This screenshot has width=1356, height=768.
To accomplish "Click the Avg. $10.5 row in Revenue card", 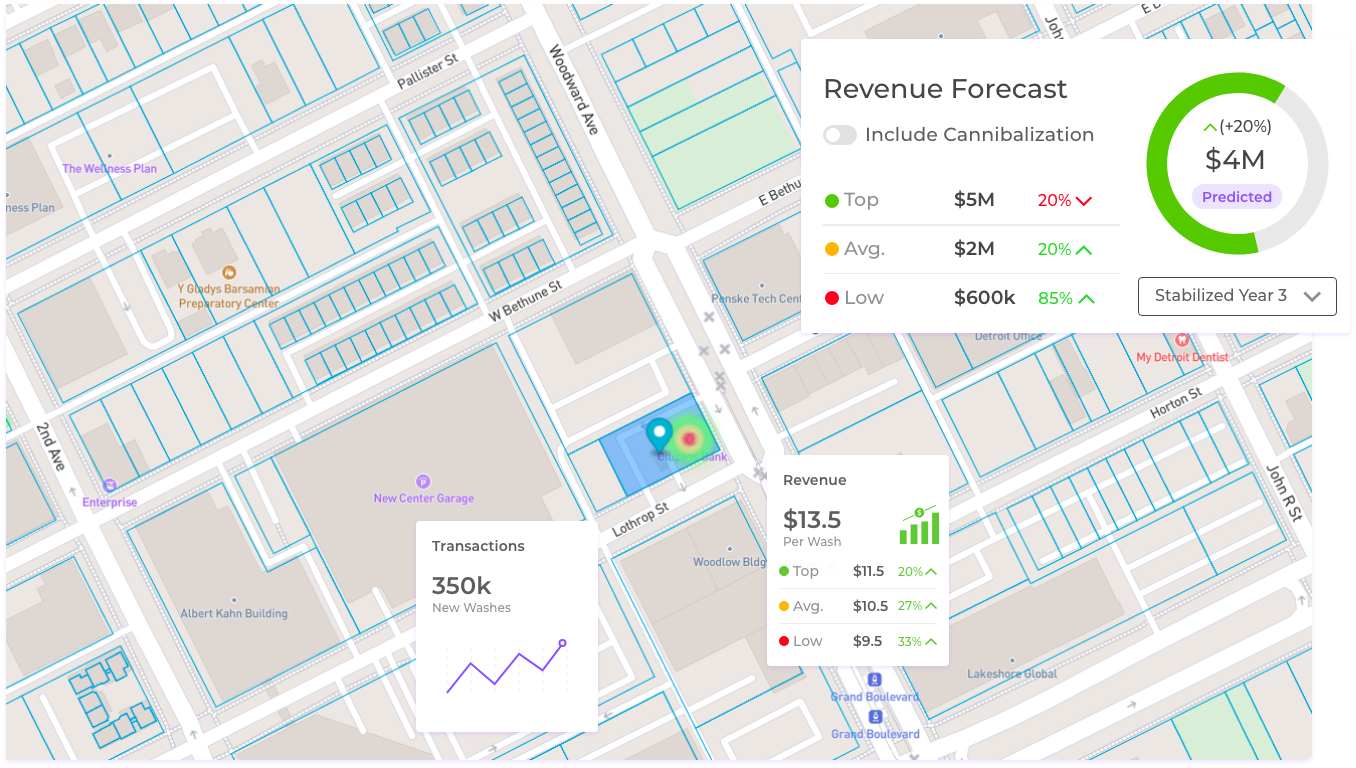I will pyautogui.click(x=858, y=606).
